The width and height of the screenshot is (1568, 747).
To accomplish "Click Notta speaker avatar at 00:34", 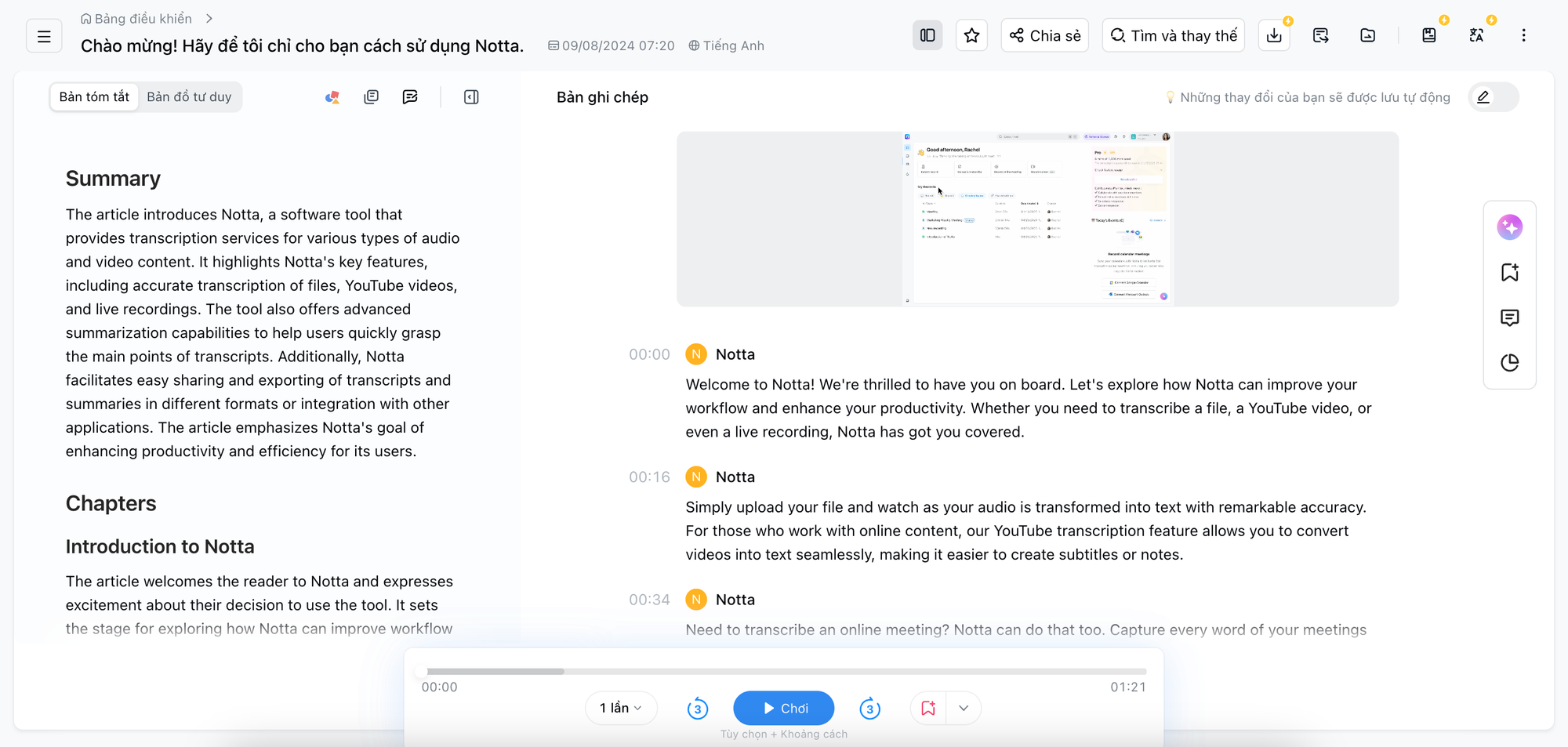I will 696,600.
